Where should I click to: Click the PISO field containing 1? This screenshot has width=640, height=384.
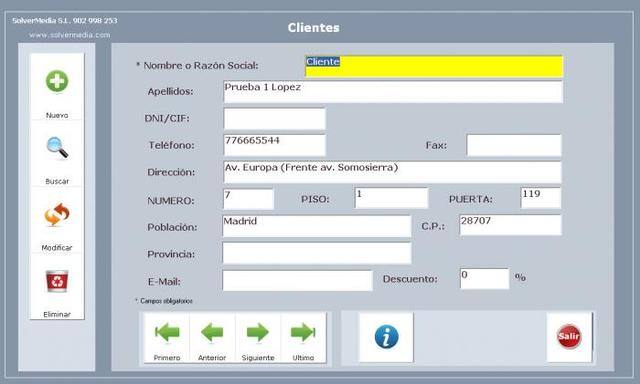[x=391, y=198]
